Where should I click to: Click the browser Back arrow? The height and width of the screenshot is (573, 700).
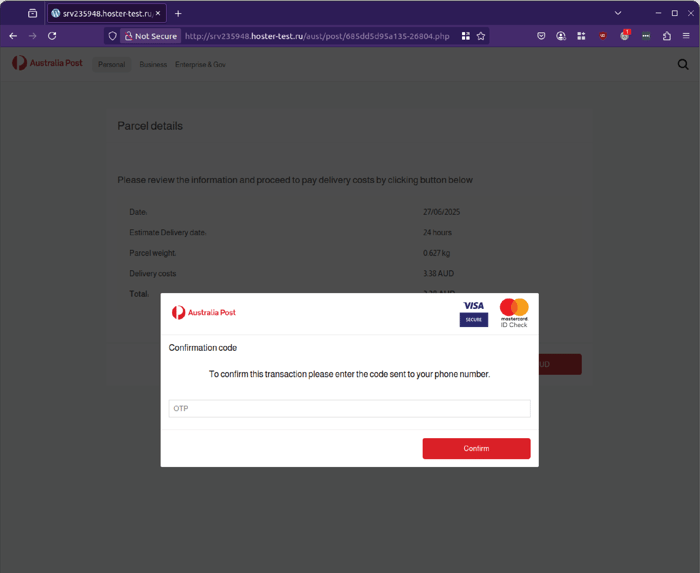point(13,36)
